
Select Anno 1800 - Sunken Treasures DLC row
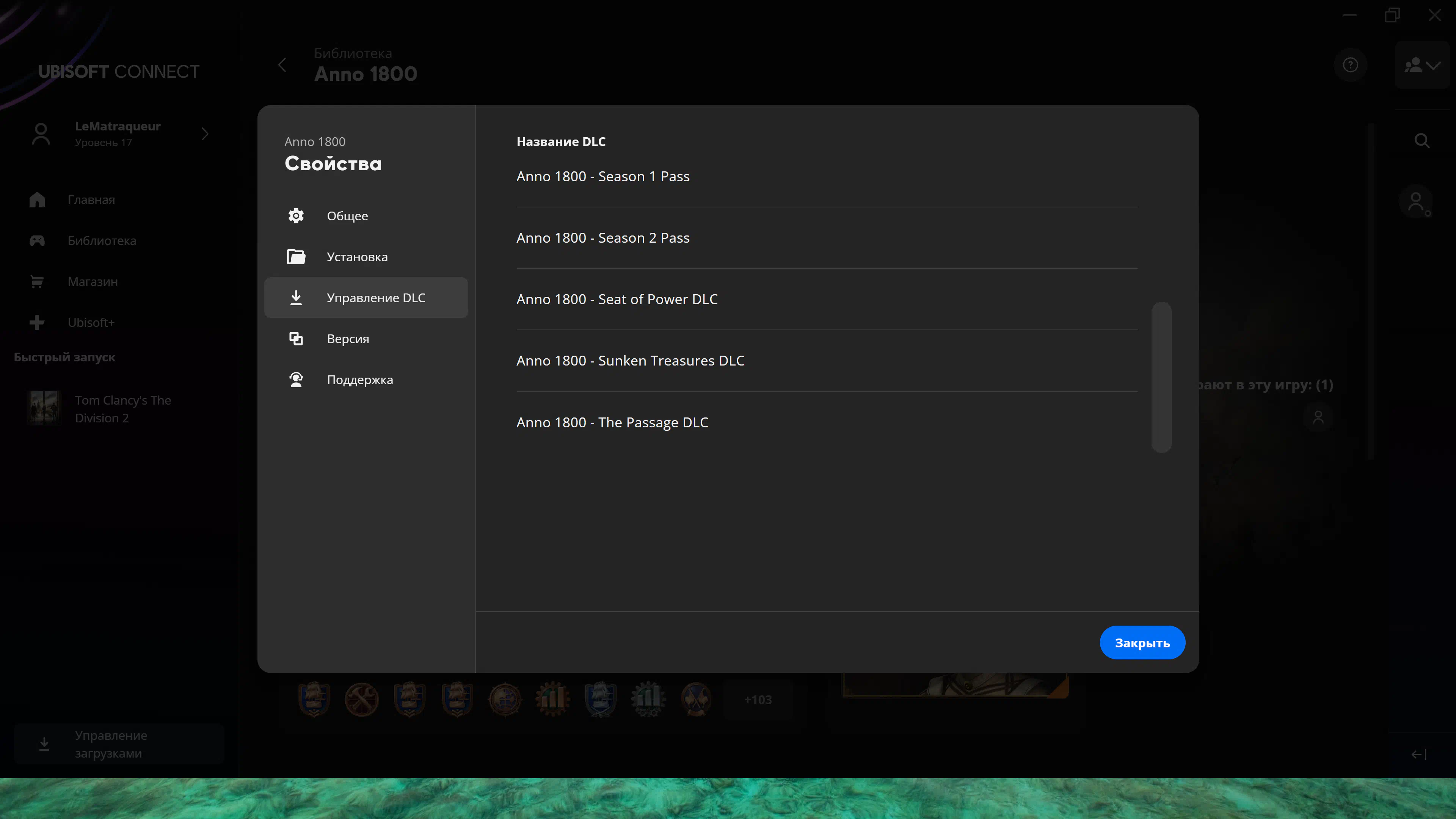pyautogui.click(x=630, y=361)
